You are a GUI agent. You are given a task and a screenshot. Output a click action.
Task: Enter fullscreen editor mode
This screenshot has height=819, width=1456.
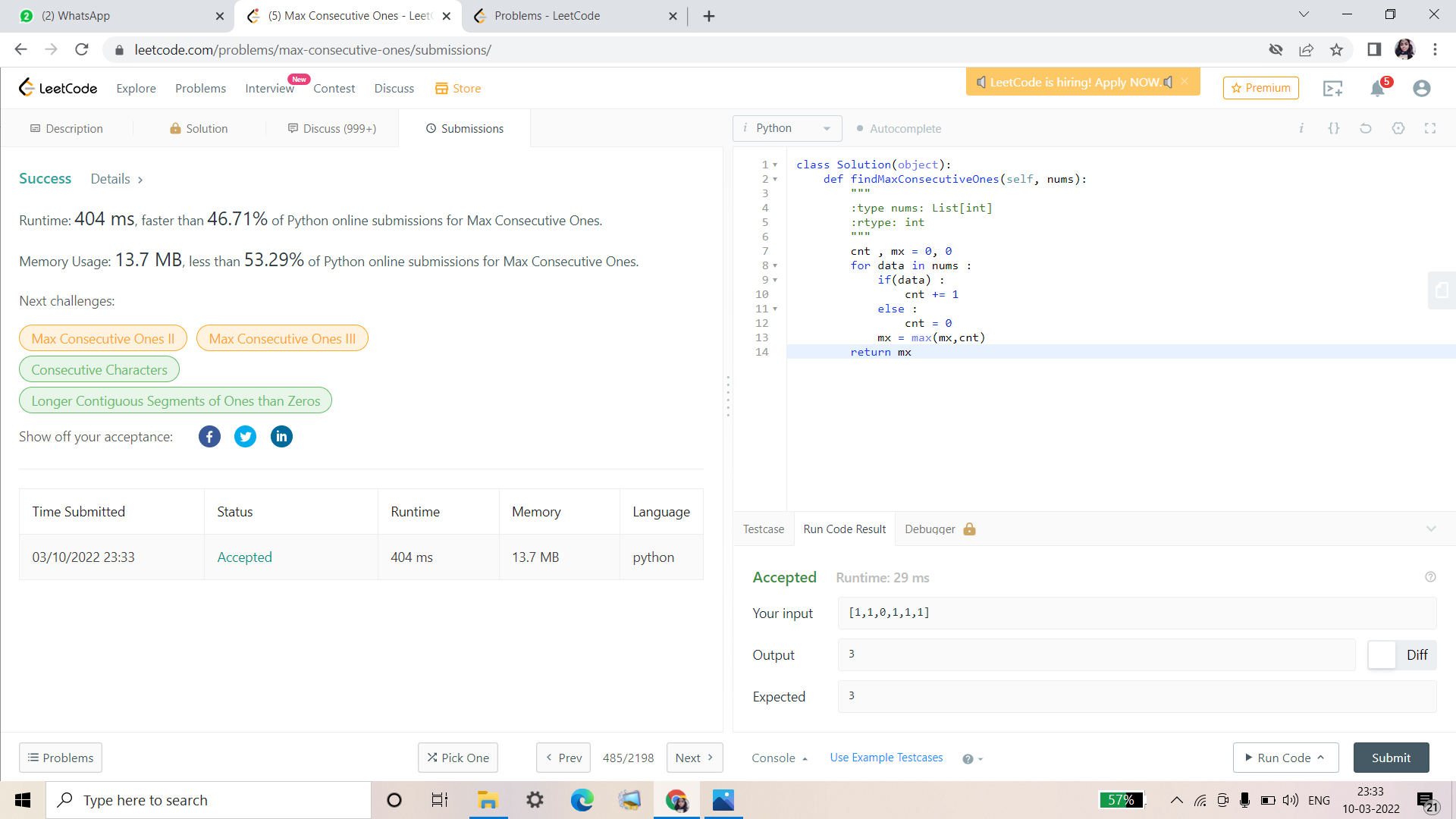tap(1430, 128)
